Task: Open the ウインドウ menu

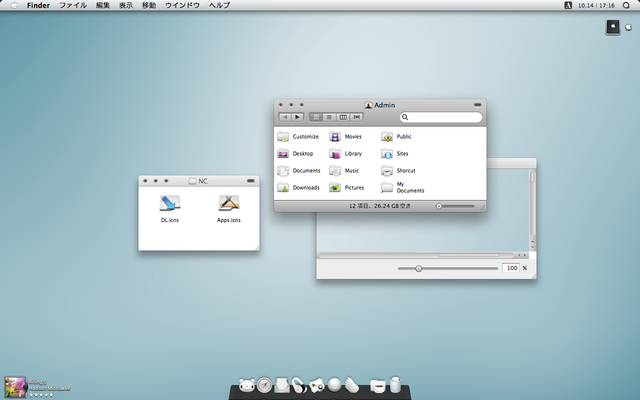Action: pyautogui.click(x=181, y=6)
